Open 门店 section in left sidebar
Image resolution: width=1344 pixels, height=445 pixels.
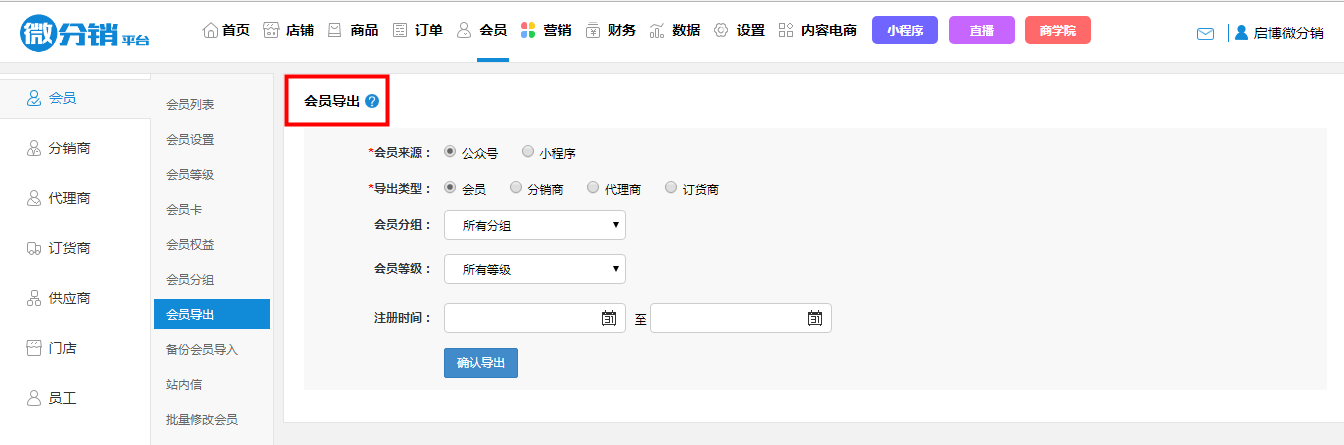62,348
